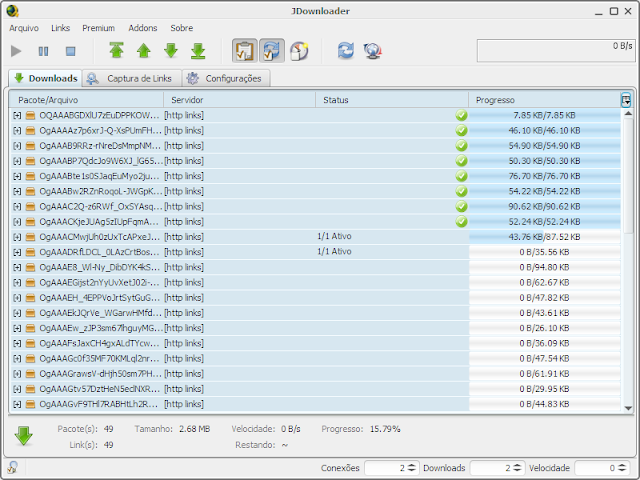
Task: Click folder icon of OgAAAEw_zJP3sm67lhguyMG package
Action: click(x=30, y=328)
